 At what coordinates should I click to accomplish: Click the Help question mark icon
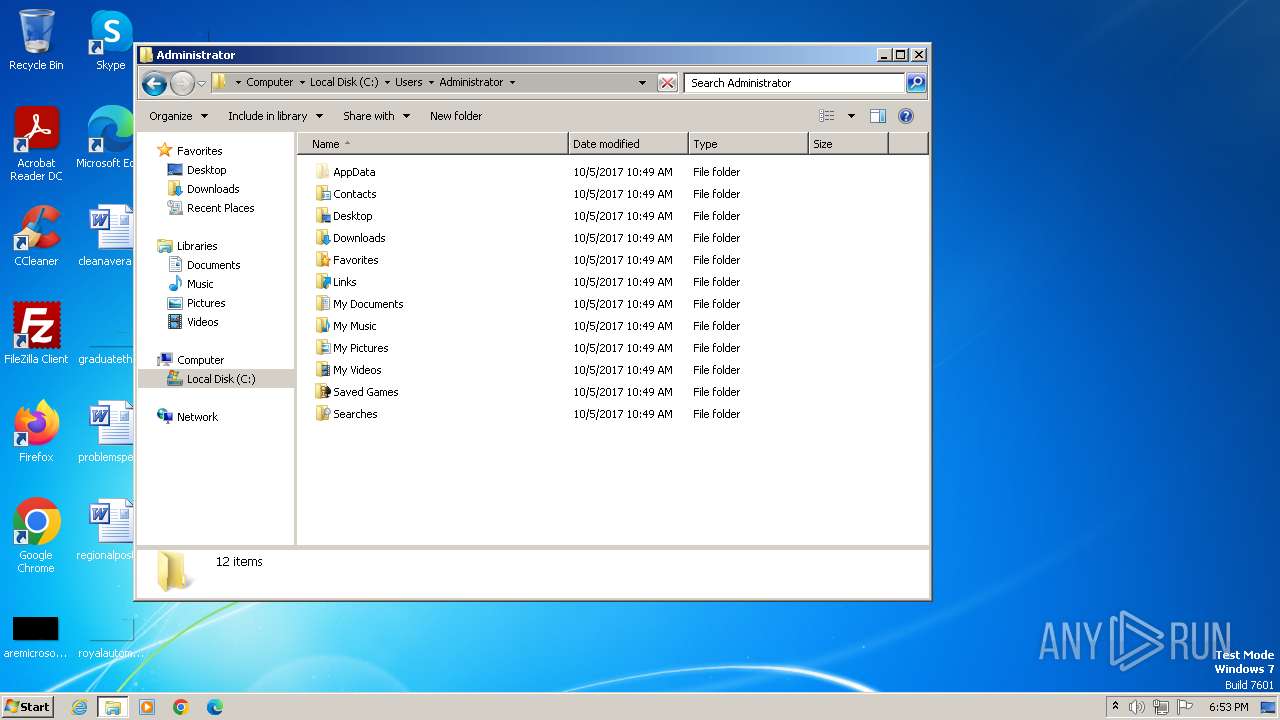tap(906, 116)
